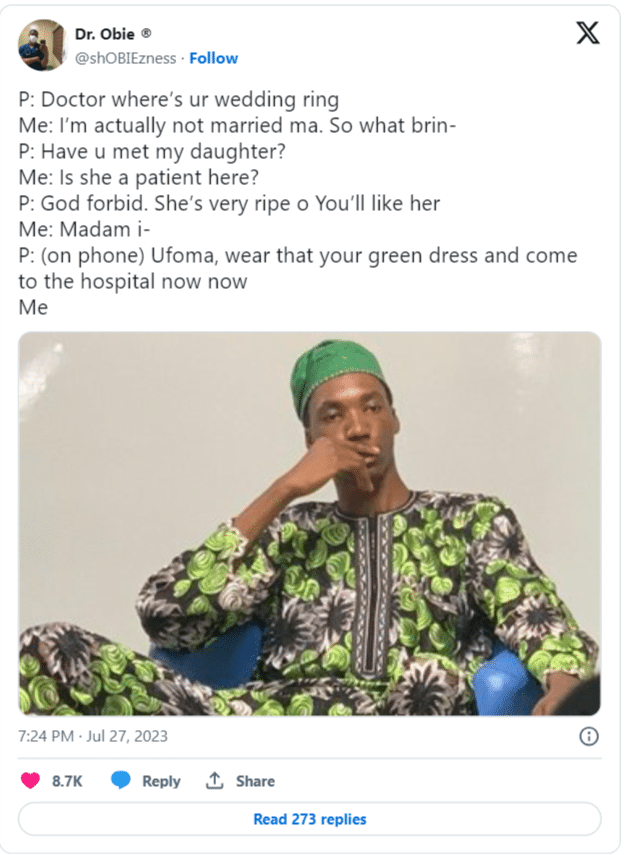This screenshot has height=855, width=634.
Task: Click the tweet line mentioning Ufoma's green dress
Action: [x=297, y=256]
